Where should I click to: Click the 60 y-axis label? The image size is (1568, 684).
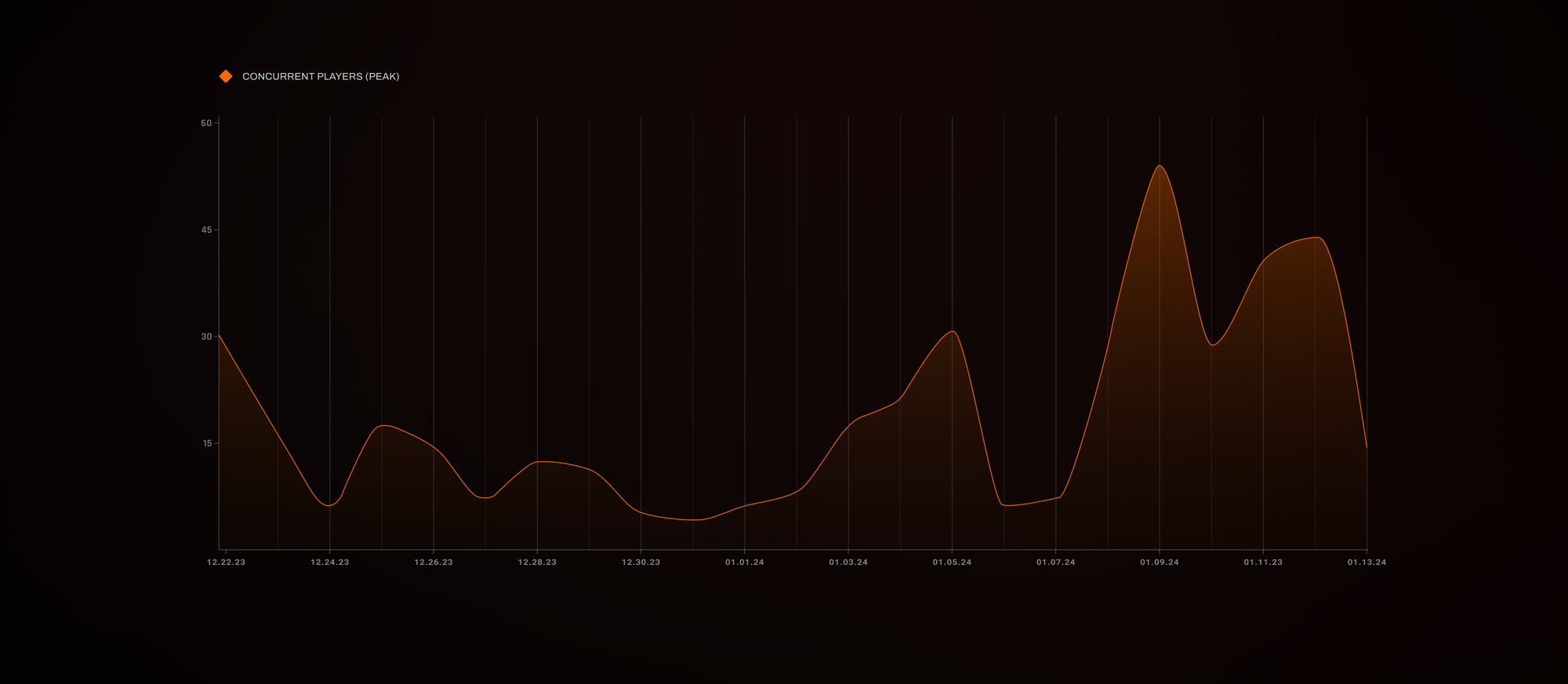pyautogui.click(x=206, y=123)
